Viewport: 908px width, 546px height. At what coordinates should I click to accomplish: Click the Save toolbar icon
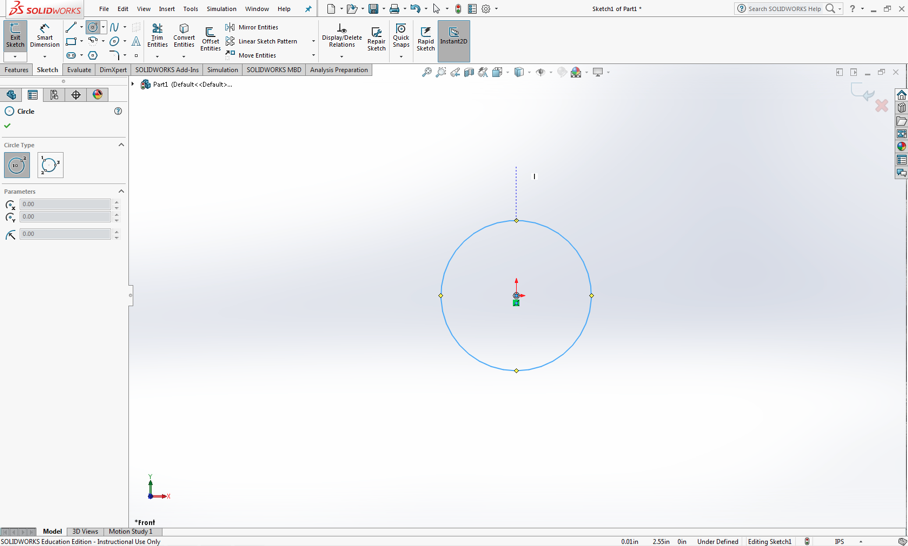point(374,9)
